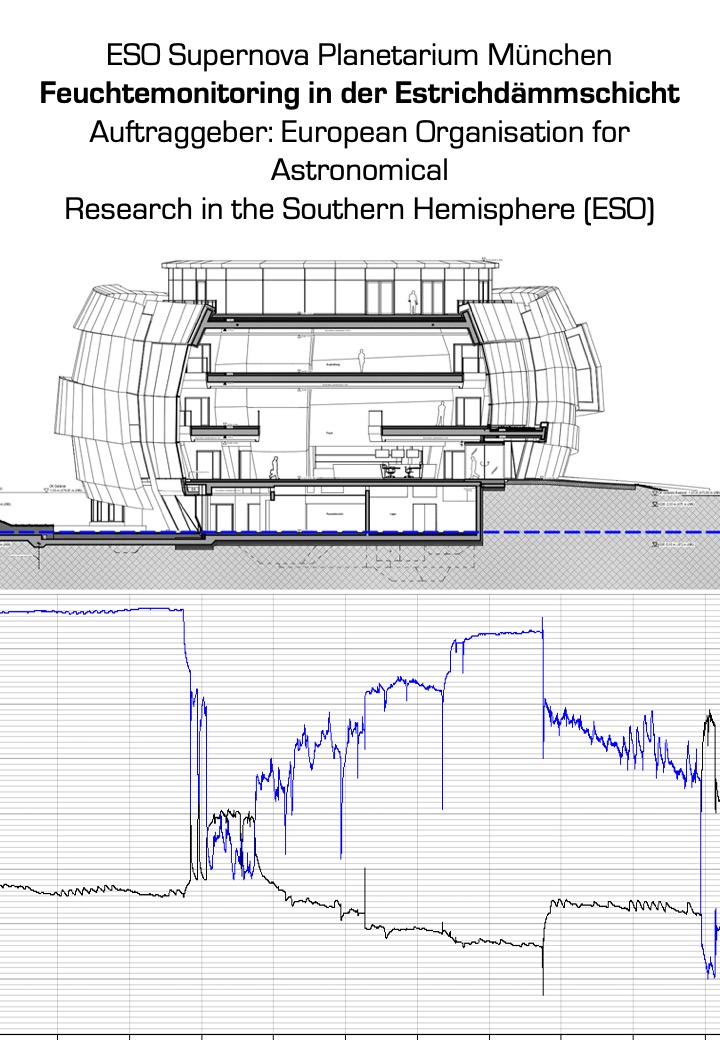Click the title "ESO Supernova Planetarium München"

359,56
